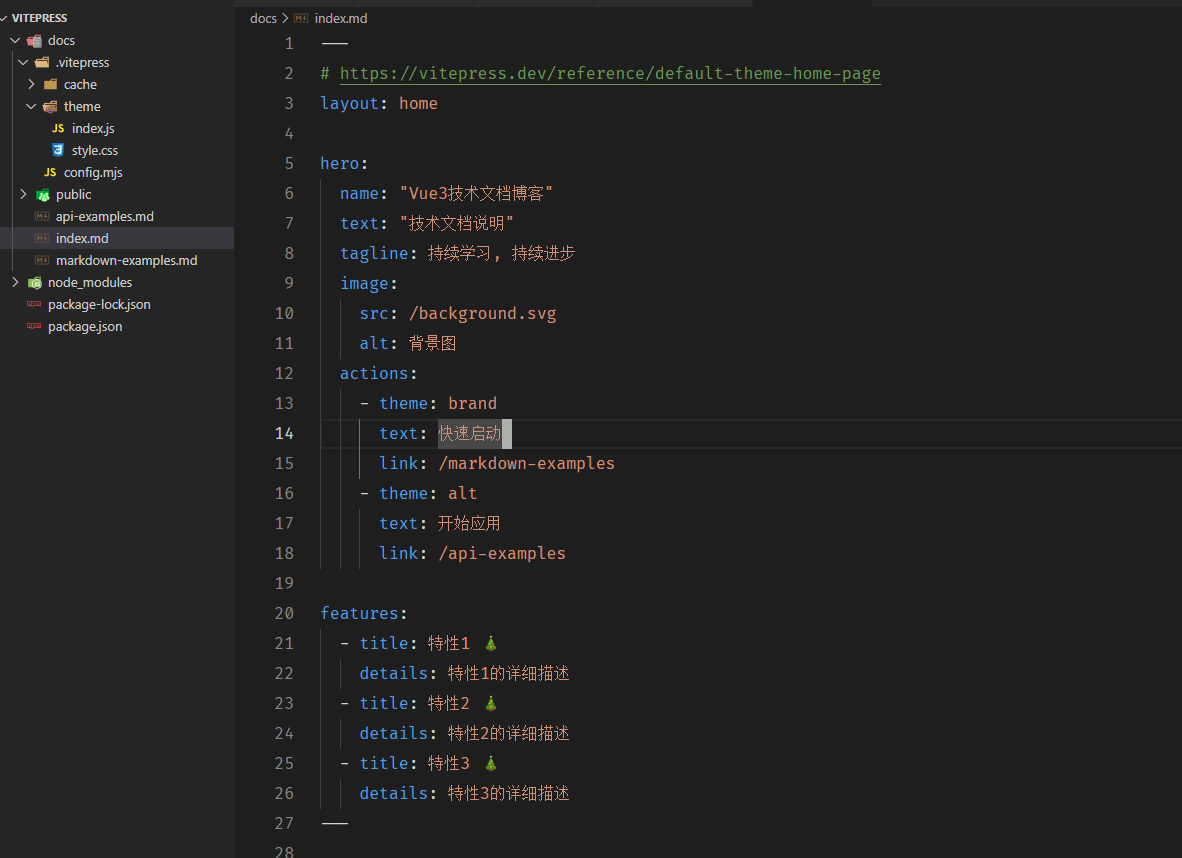Click the markdown icon of index.md in tree

pyautogui.click(x=42, y=238)
